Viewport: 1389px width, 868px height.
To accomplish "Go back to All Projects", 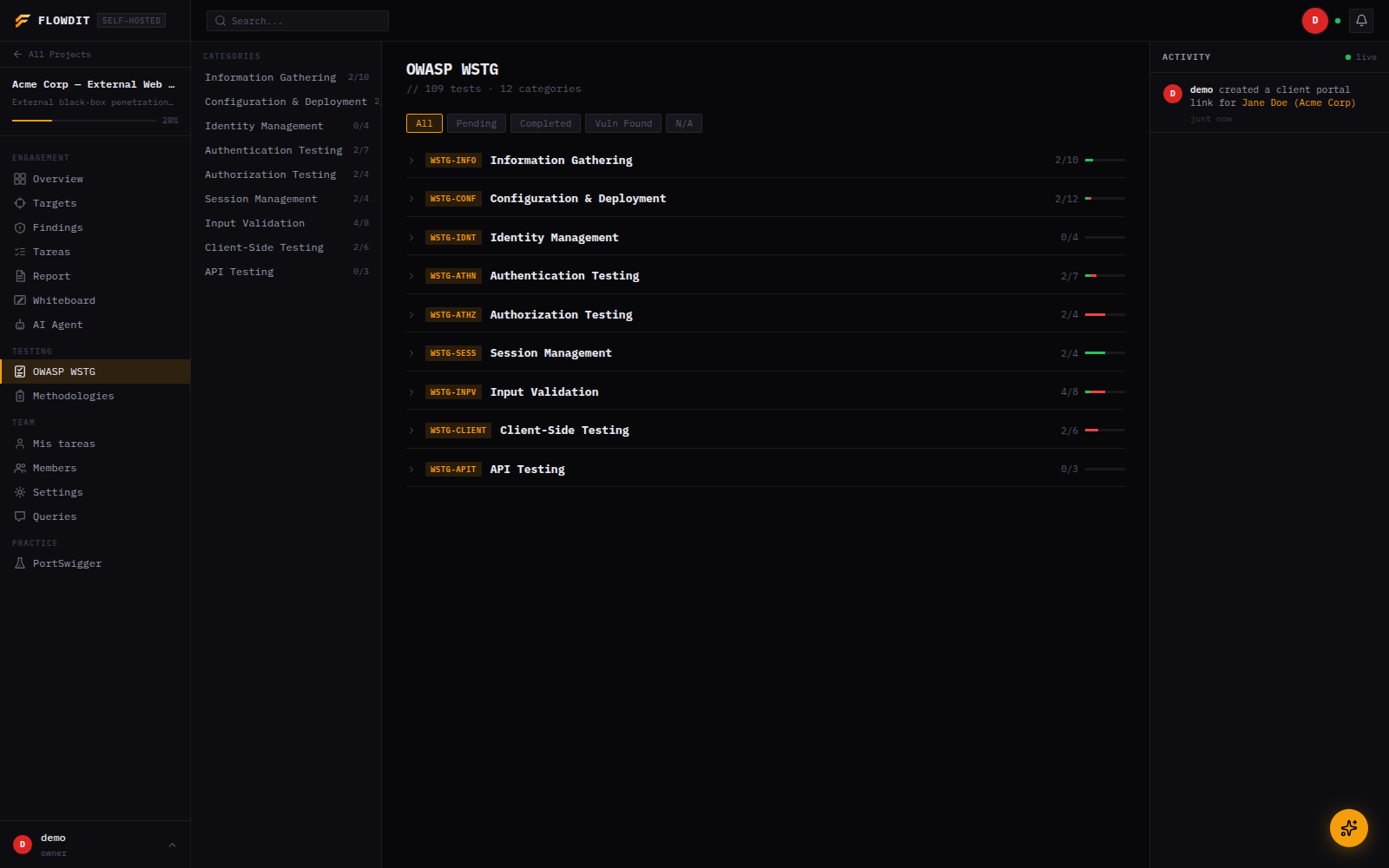I will pyautogui.click(x=52, y=55).
